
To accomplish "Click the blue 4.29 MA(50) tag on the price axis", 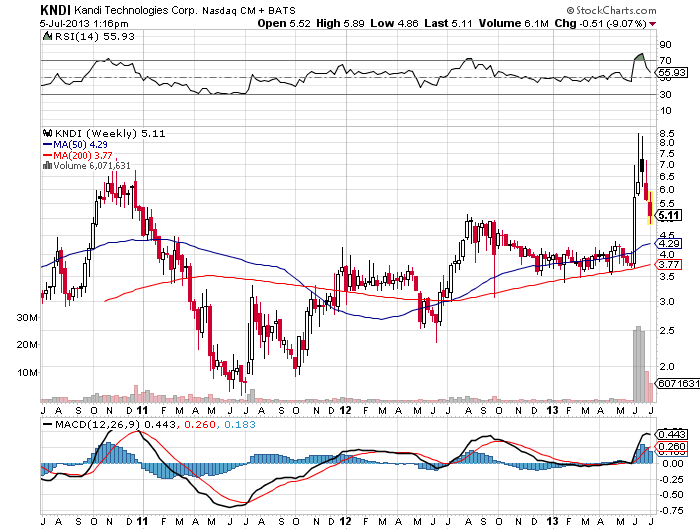I will tap(668, 243).
